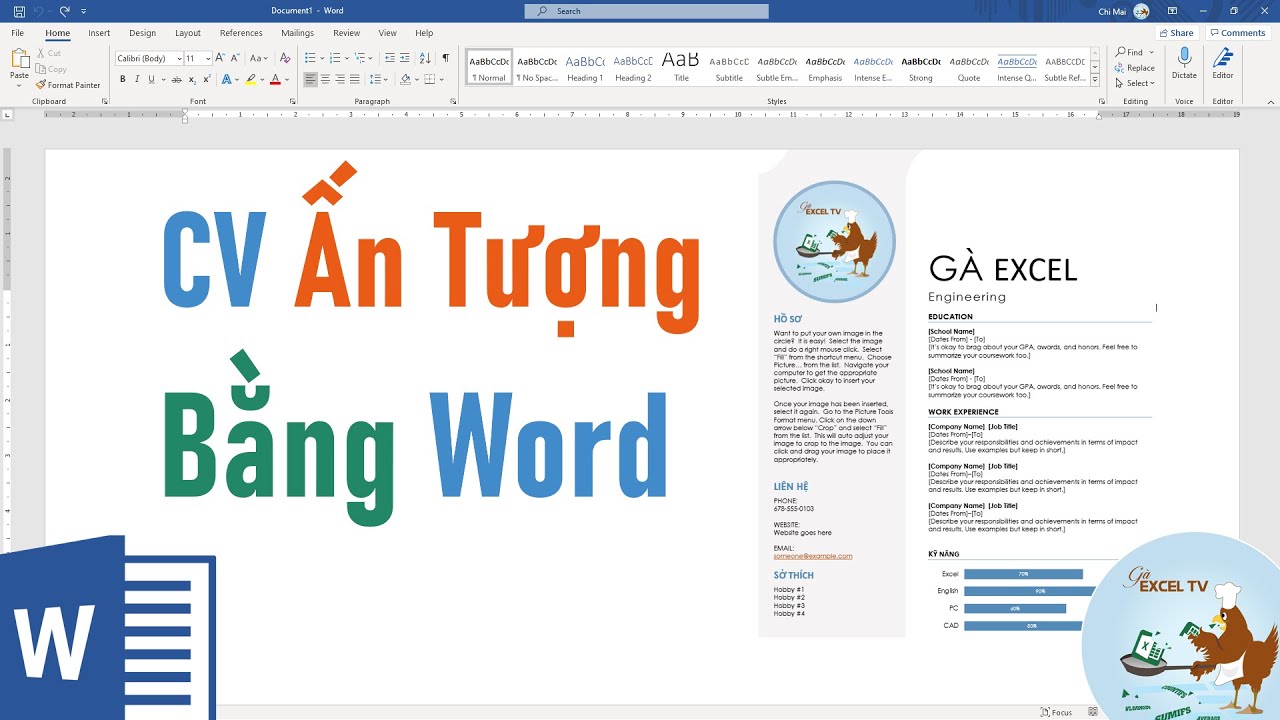Toggle Strikethrough formatting
Image resolution: width=1280 pixels, height=720 pixels.
(x=175, y=79)
